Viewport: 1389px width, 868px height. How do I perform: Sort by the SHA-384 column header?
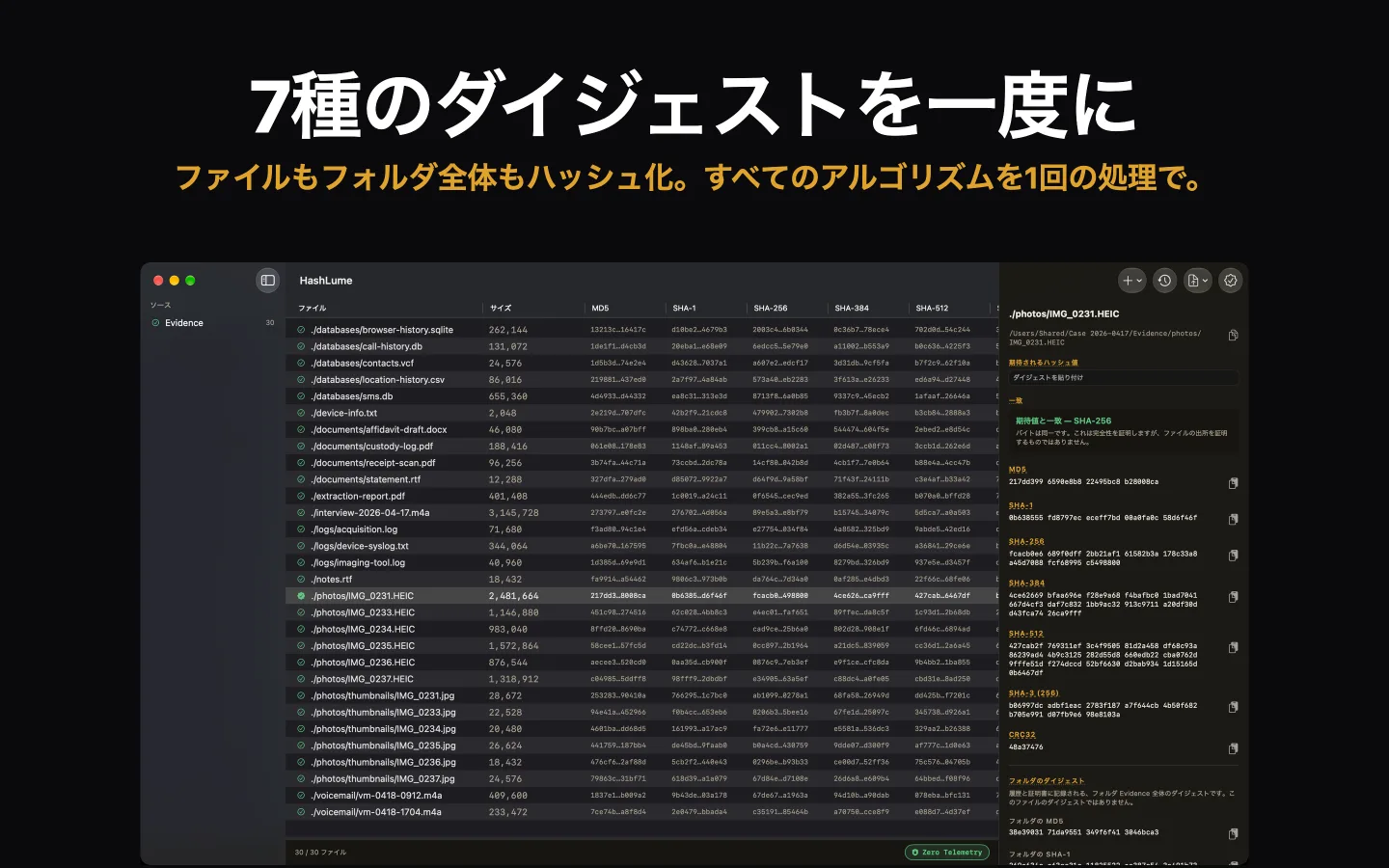[x=852, y=309]
